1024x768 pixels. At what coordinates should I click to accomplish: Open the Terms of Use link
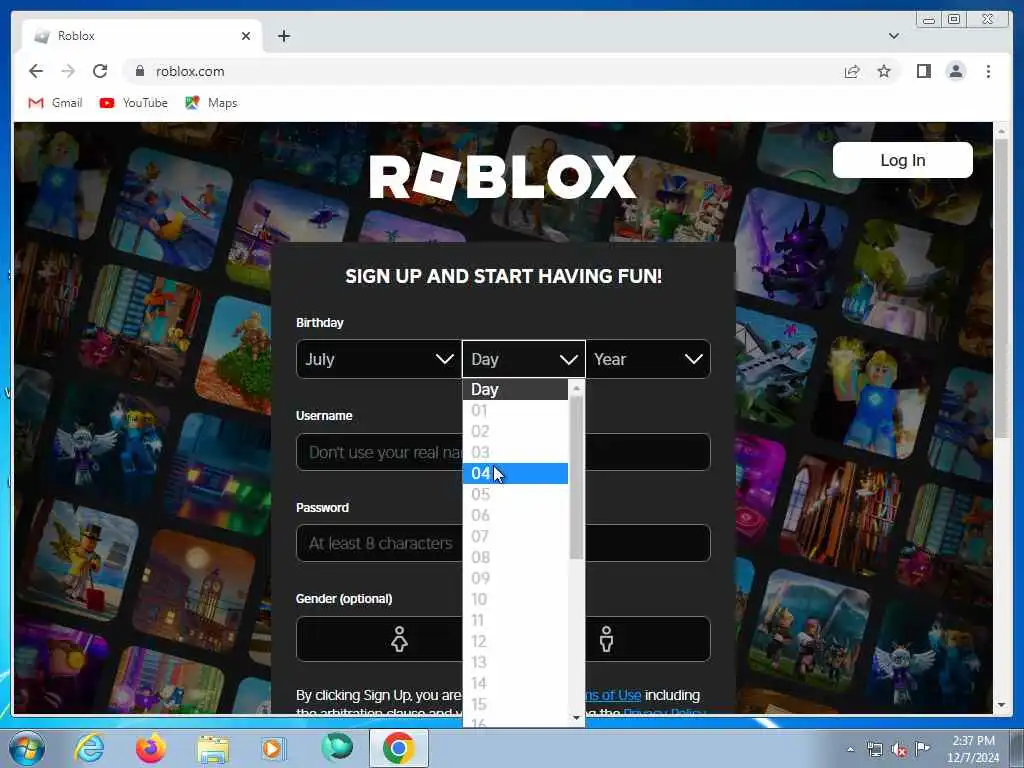click(612, 695)
